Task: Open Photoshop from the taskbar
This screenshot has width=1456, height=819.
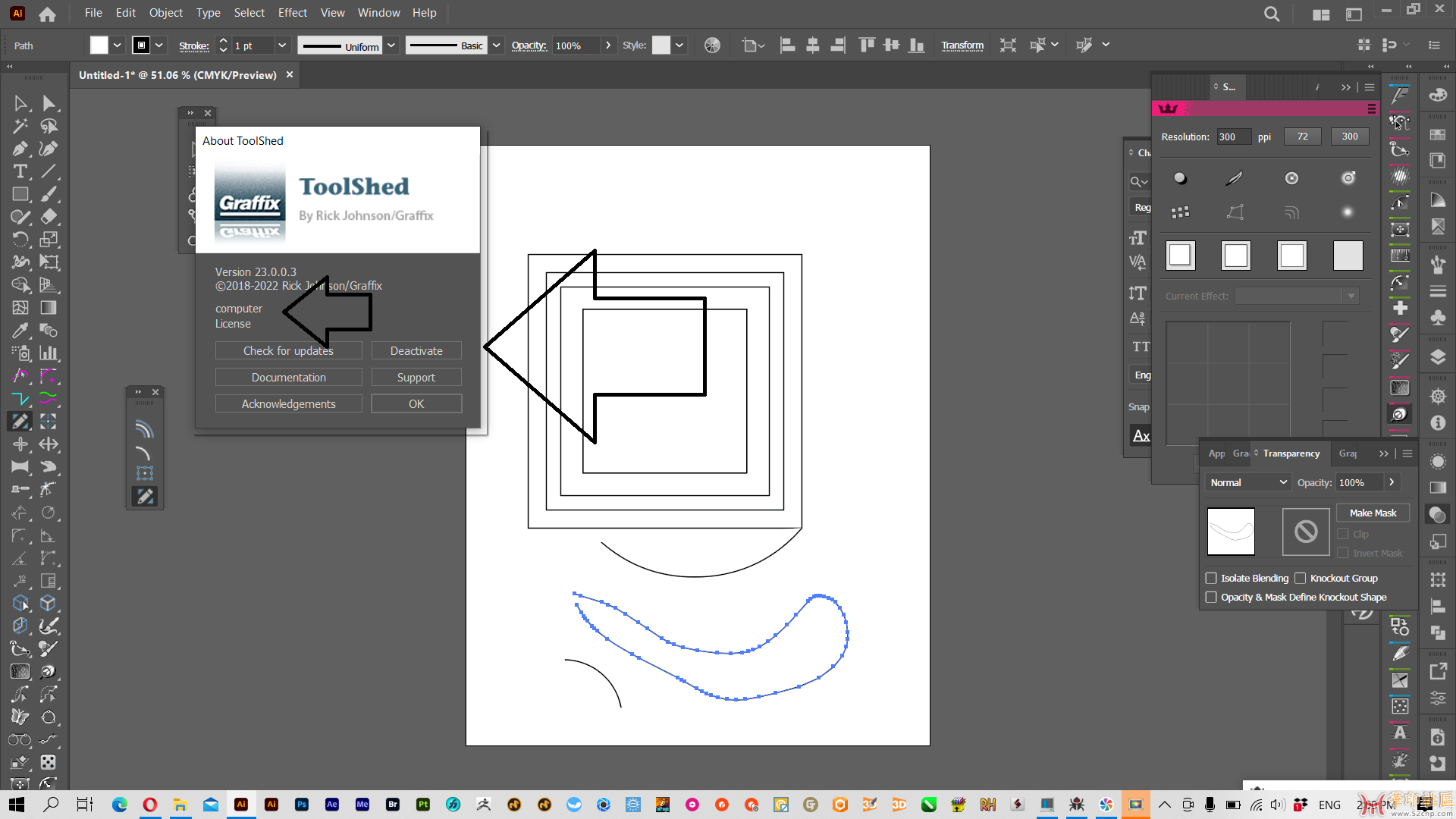Action: [x=302, y=805]
